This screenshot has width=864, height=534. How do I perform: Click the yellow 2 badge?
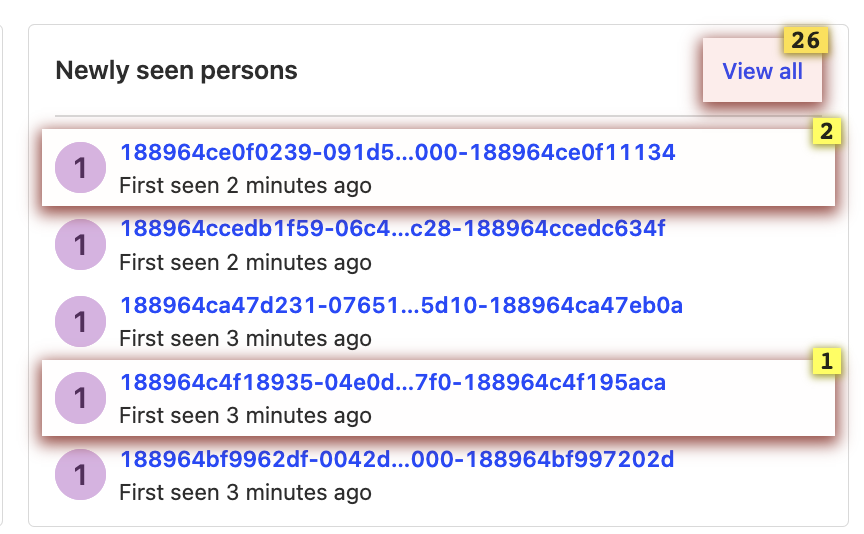click(826, 131)
